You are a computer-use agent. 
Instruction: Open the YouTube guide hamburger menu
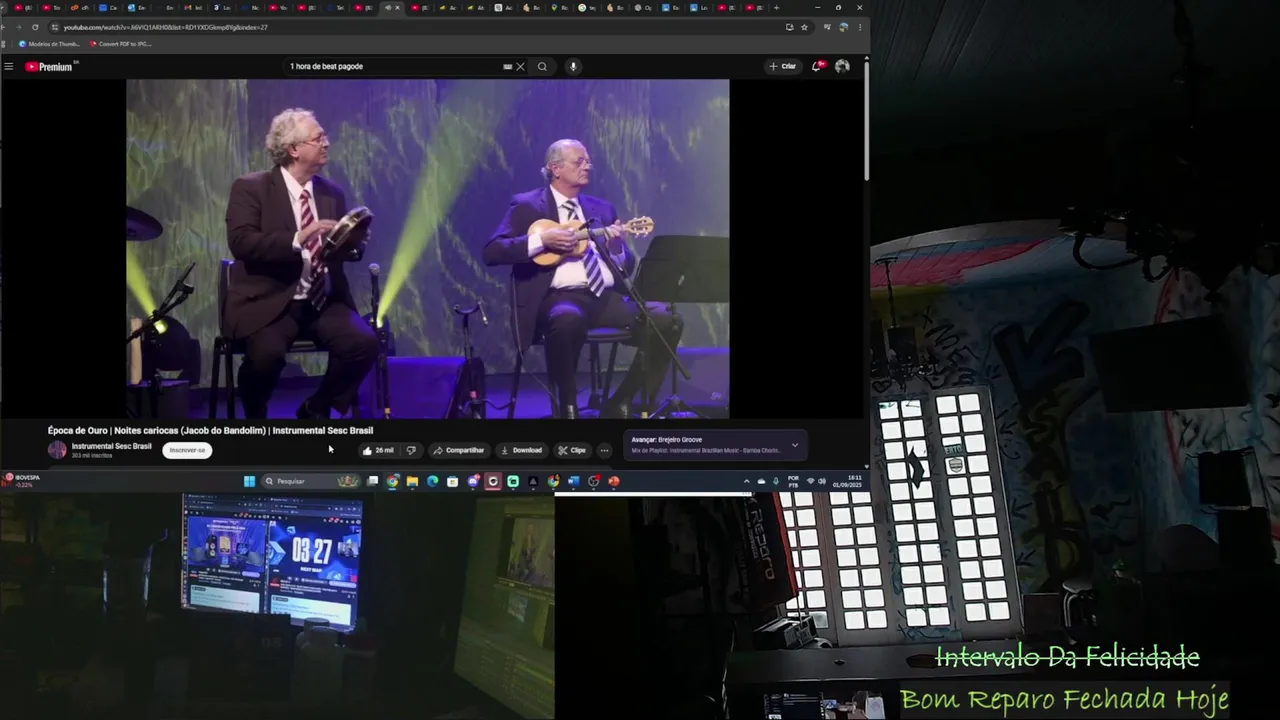(9, 67)
